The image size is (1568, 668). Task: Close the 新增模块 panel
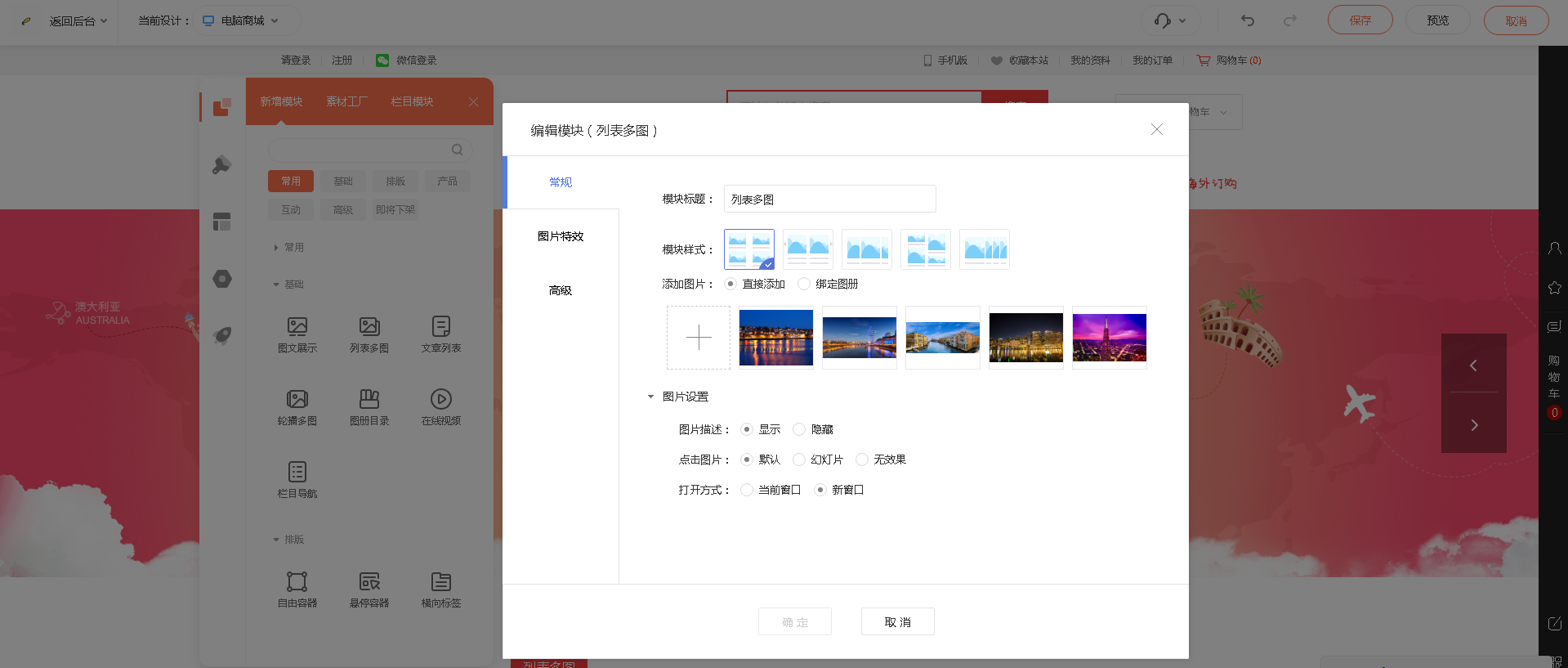pyautogui.click(x=474, y=101)
